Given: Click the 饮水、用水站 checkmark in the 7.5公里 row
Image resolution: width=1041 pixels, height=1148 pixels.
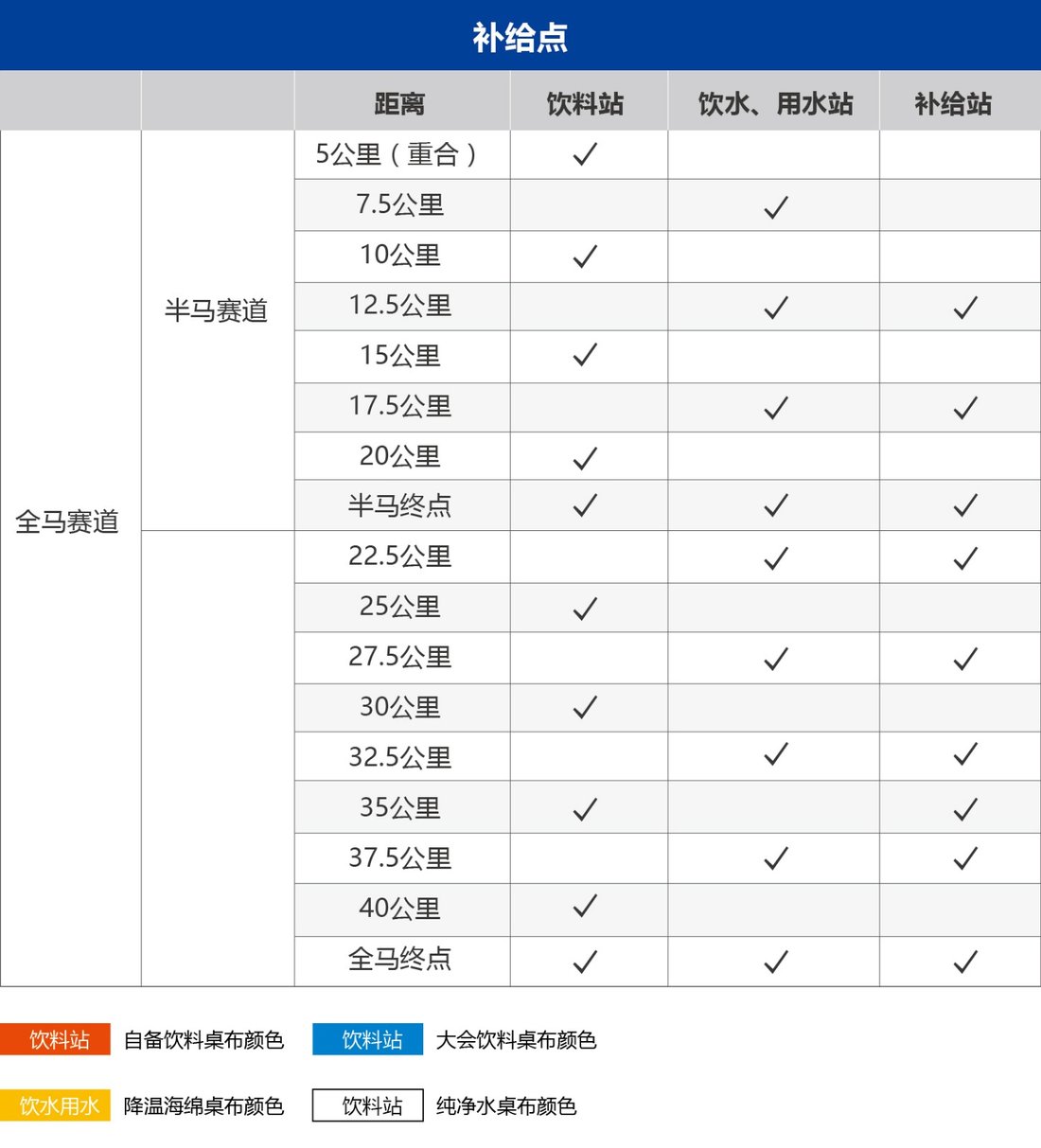Looking at the screenshot, I should click(776, 207).
